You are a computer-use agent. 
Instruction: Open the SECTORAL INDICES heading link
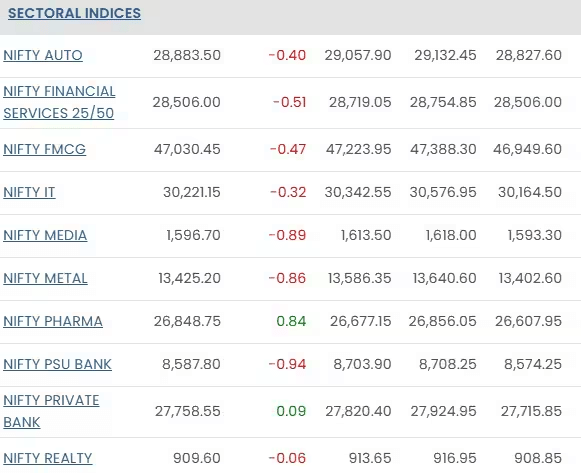coord(74,13)
